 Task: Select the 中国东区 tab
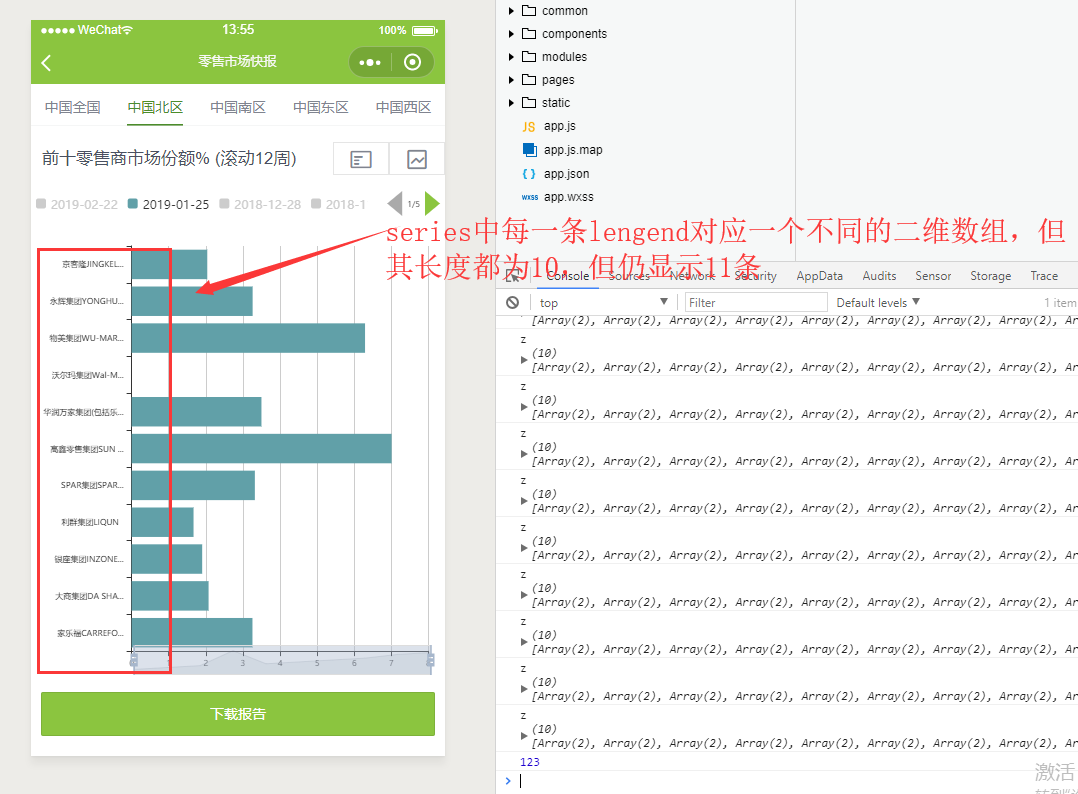point(320,107)
